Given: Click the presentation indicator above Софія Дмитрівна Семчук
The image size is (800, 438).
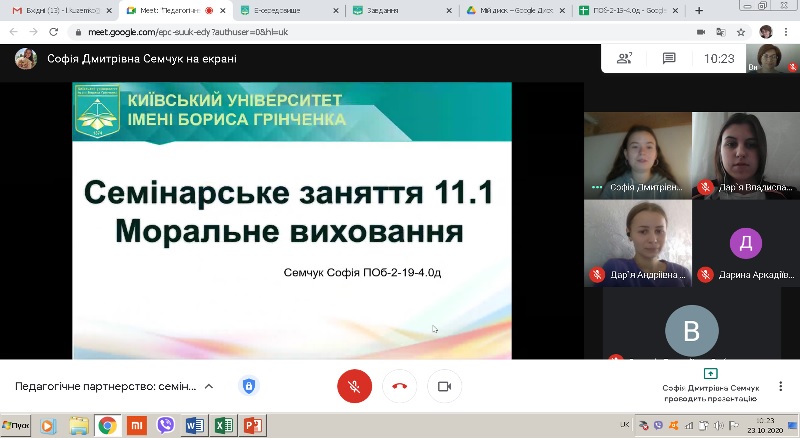Looking at the screenshot, I should pyautogui.click(x=710, y=374).
